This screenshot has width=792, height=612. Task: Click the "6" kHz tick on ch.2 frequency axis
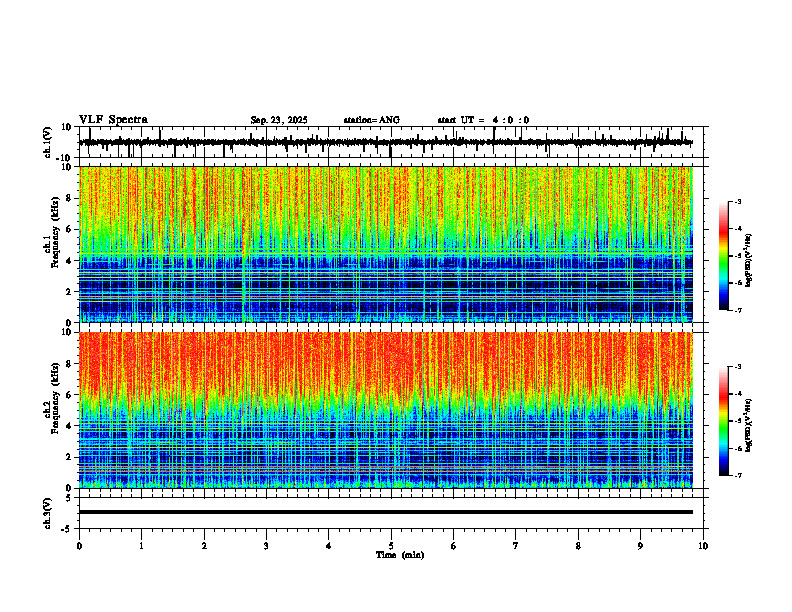pyautogui.click(x=69, y=395)
